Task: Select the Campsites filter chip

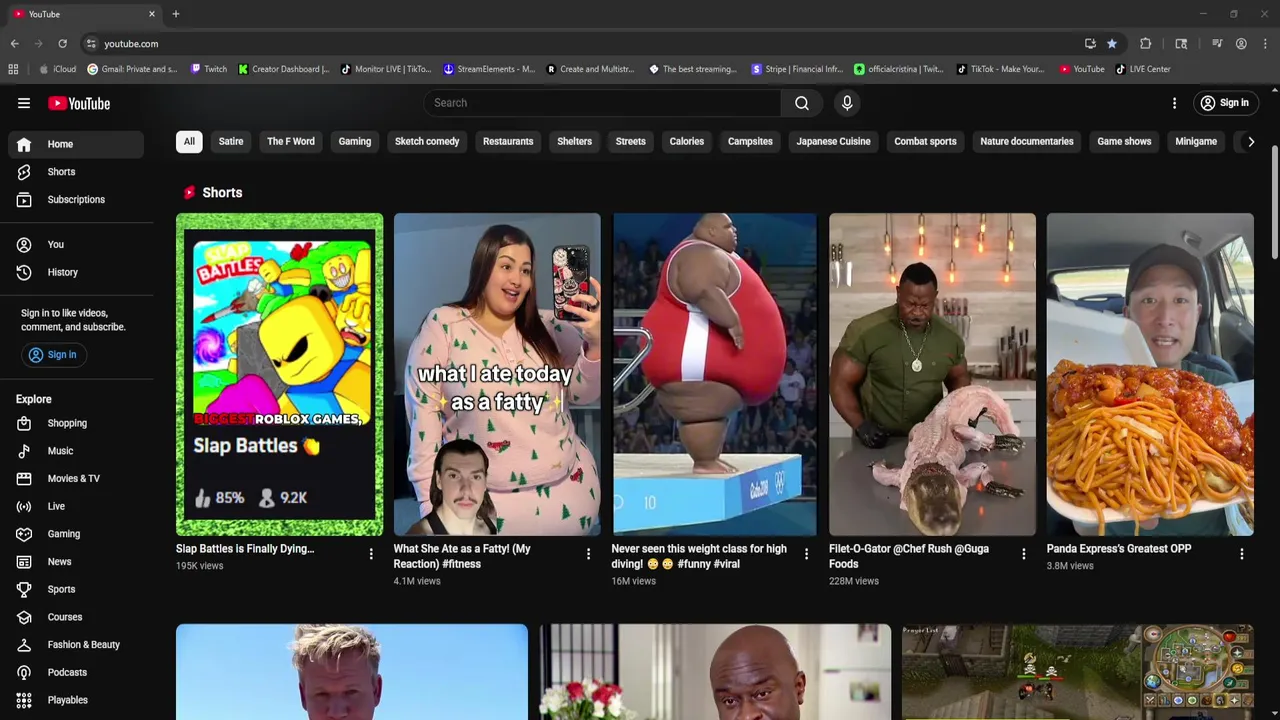Action: [750, 142]
